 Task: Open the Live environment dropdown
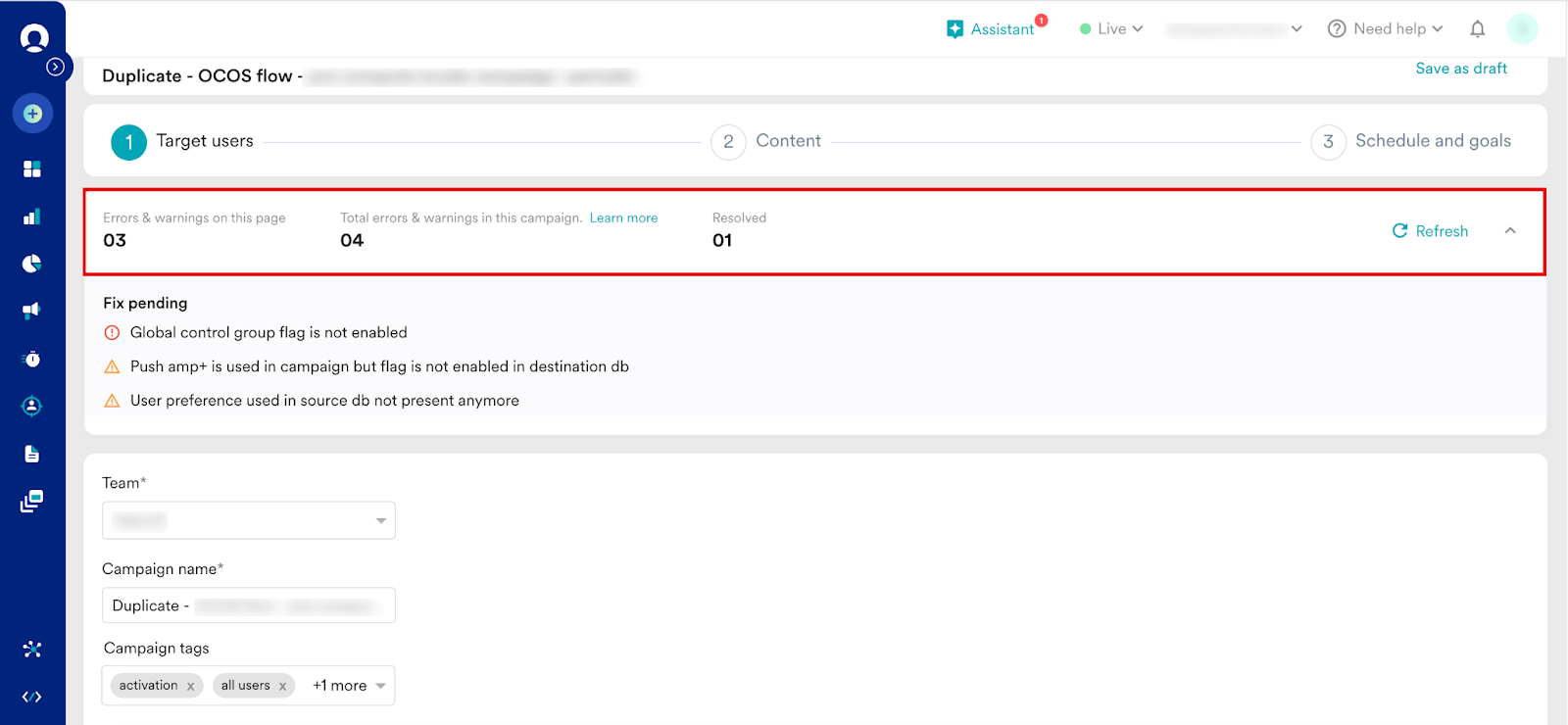click(1111, 29)
